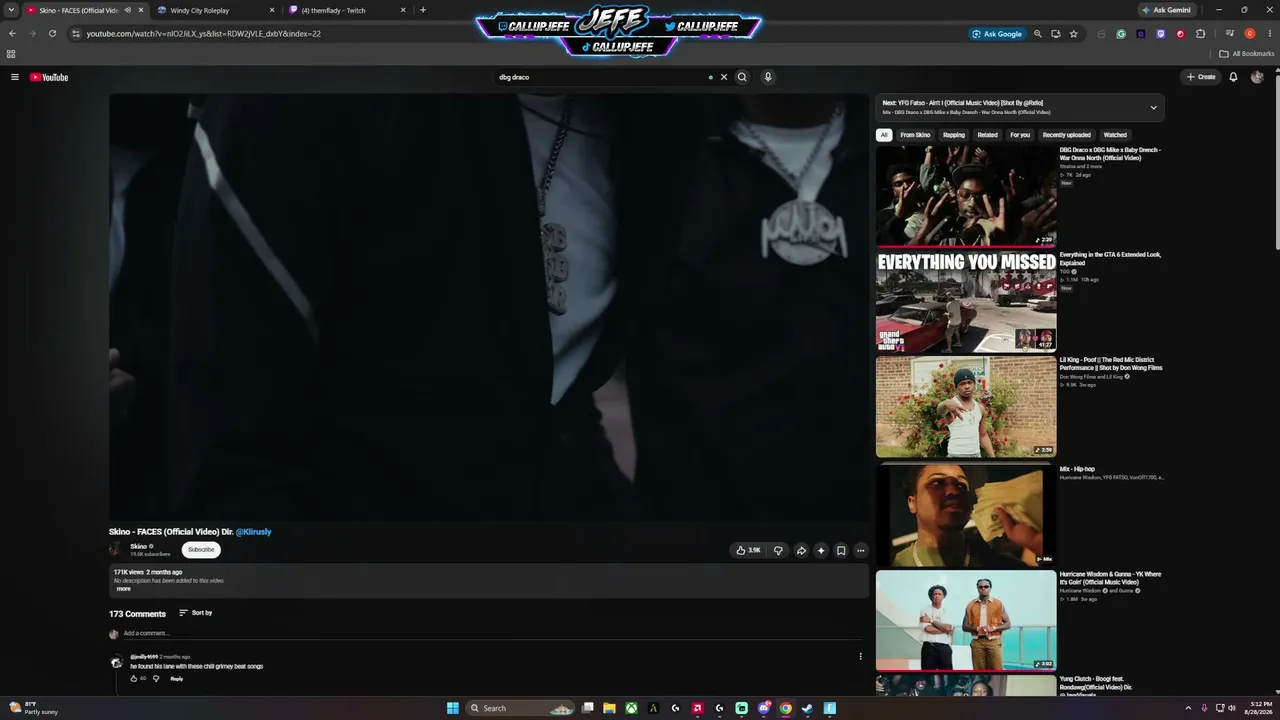Clear the search box text
The image size is (1280, 720).
[x=724, y=77]
